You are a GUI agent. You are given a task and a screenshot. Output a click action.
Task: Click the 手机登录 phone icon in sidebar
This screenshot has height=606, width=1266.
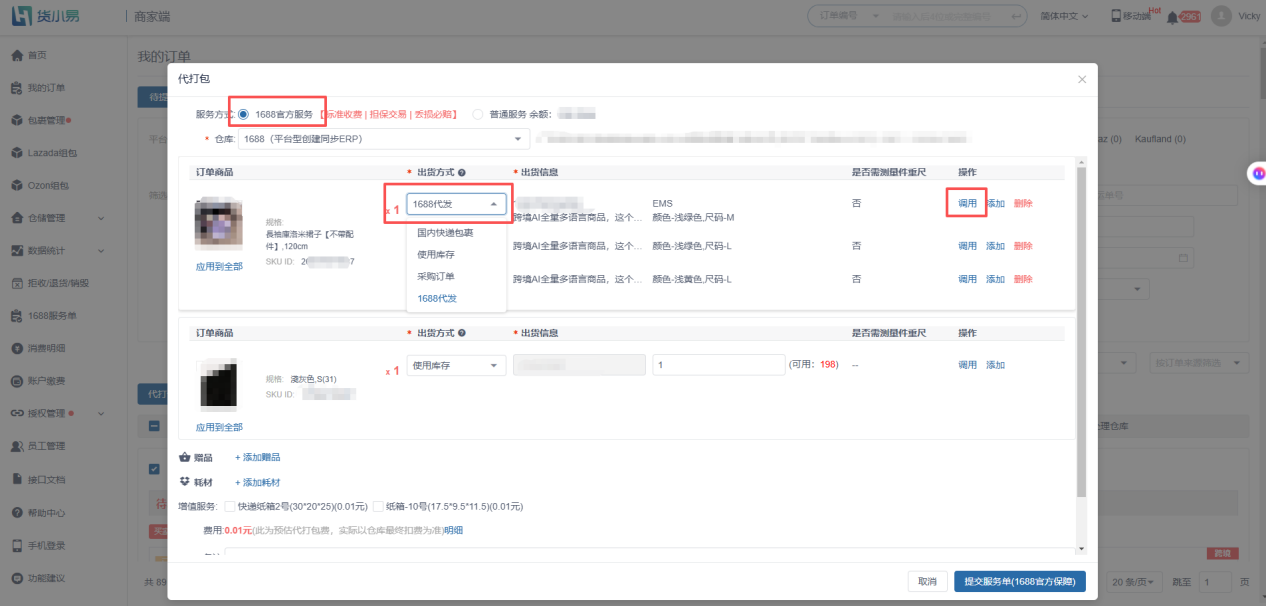pos(17,546)
